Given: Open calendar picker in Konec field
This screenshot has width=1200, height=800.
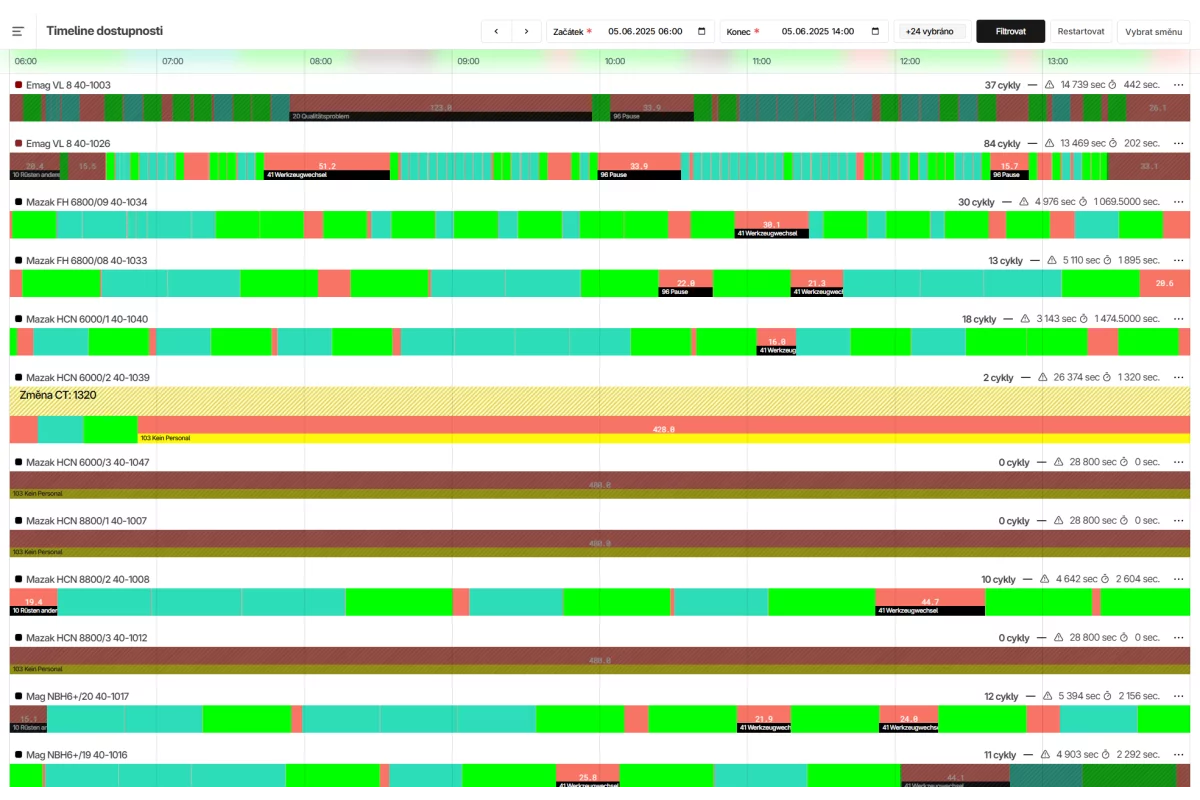Looking at the screenshot, I should pyautogui.click(x=875, y=31).
